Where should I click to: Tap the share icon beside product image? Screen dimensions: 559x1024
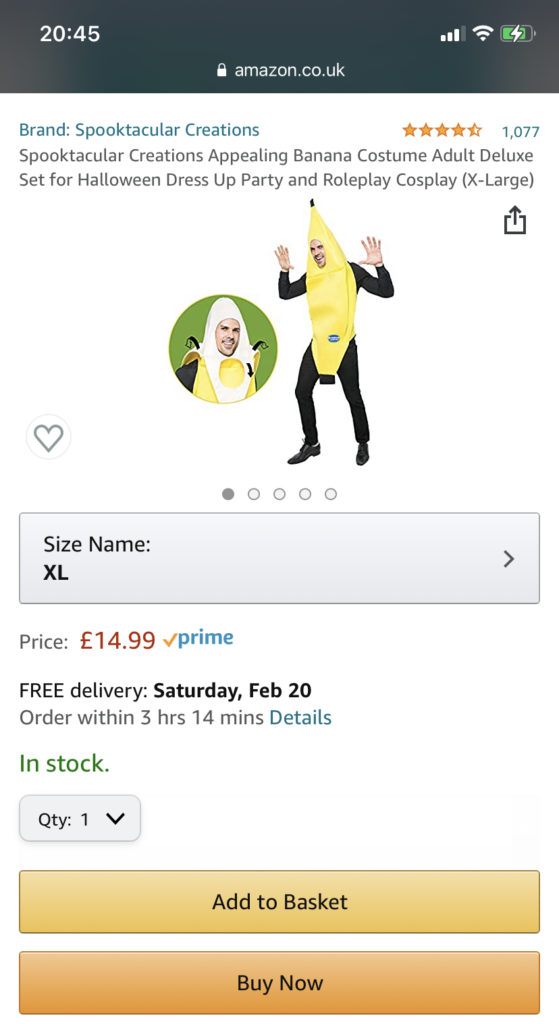[515, 220]
